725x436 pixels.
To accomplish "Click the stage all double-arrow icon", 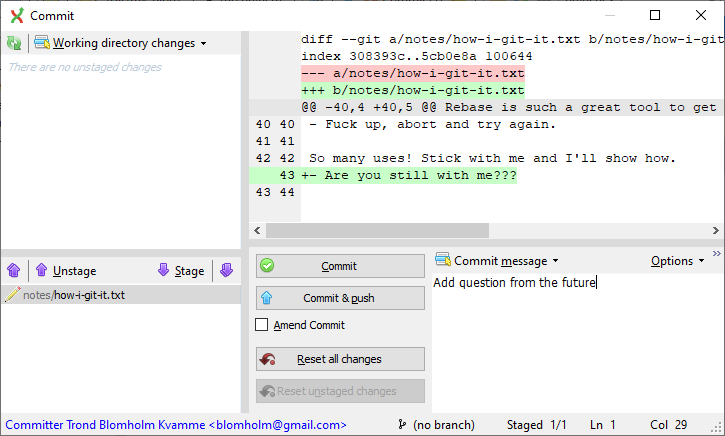I will [x=227, y=270].
